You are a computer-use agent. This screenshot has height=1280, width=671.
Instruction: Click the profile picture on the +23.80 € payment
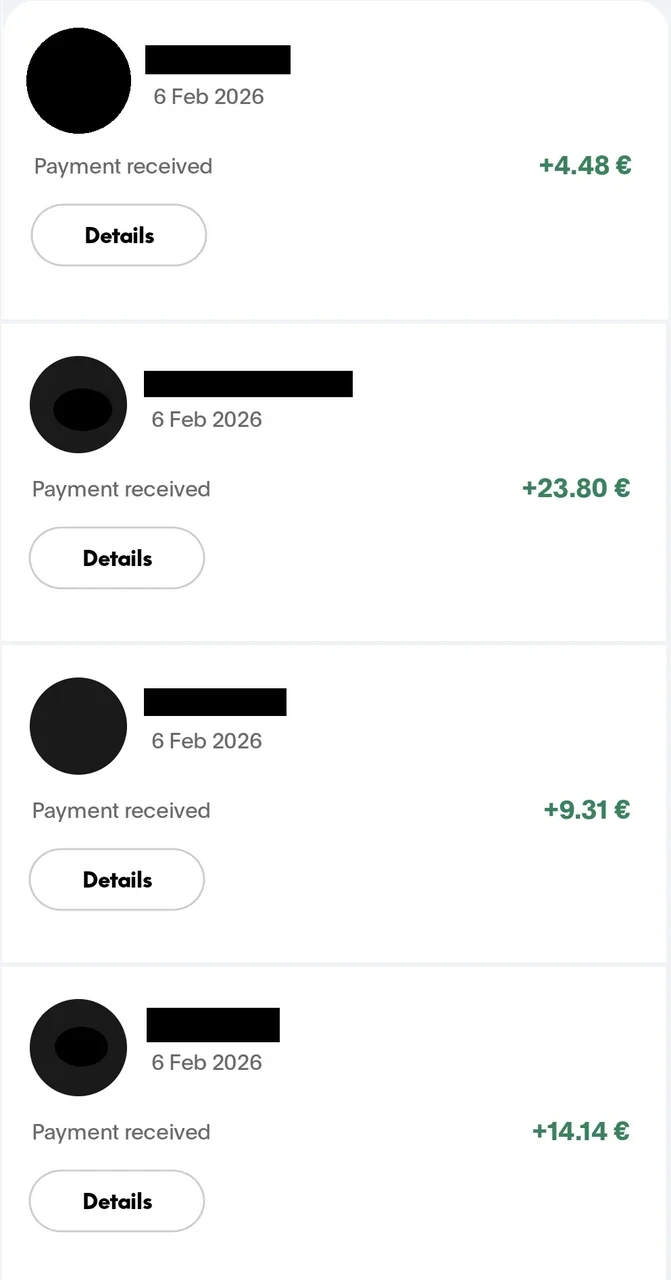click(78, 404)
